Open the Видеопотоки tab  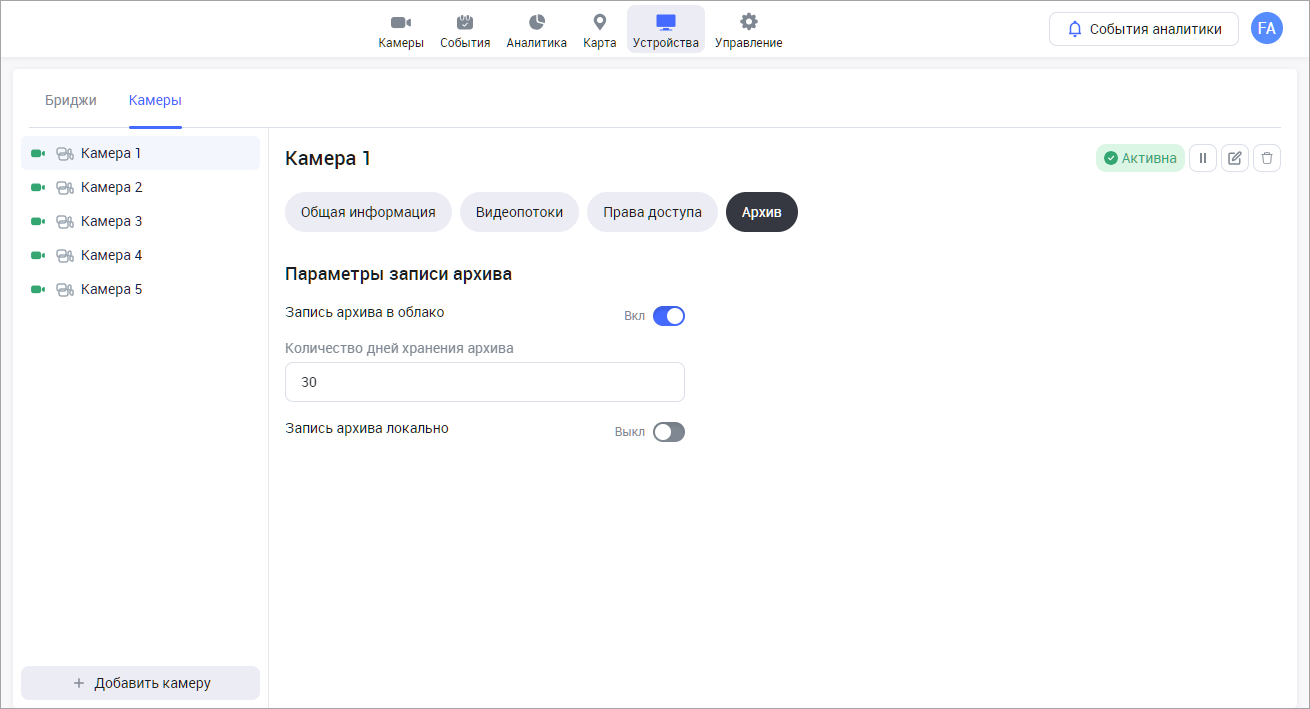(x=519, y=212)
